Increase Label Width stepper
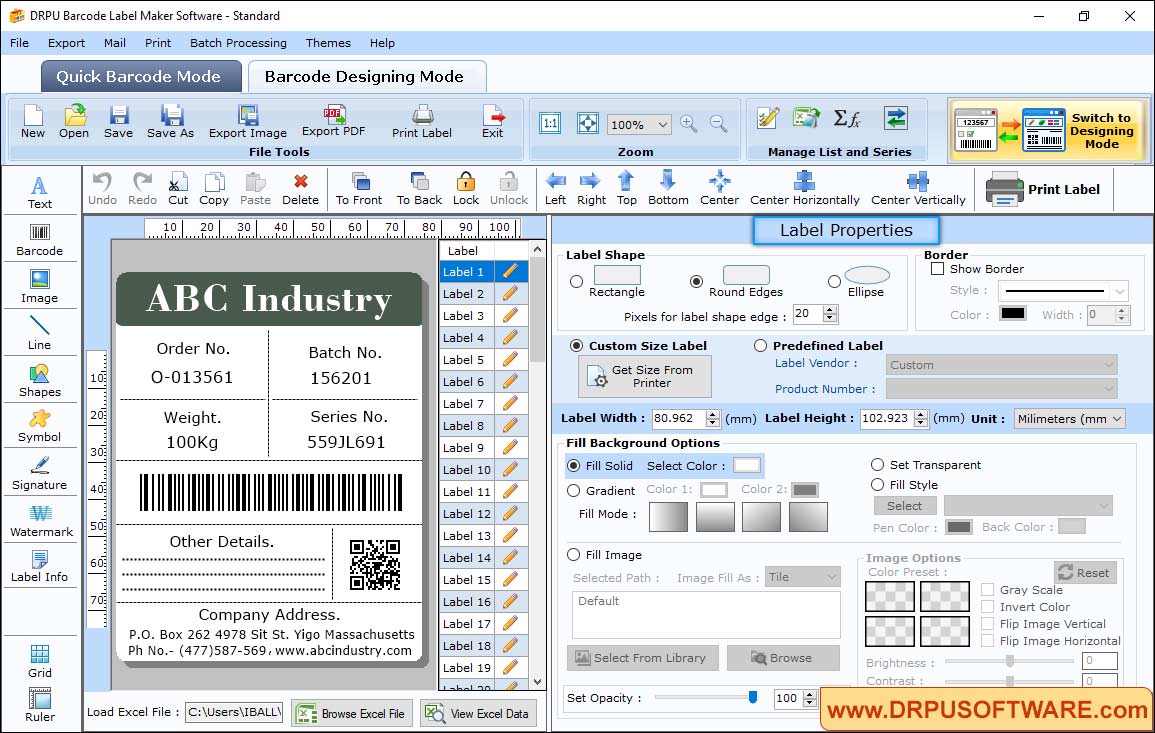Screen dimensions: 1155x733 pos(712,414)
